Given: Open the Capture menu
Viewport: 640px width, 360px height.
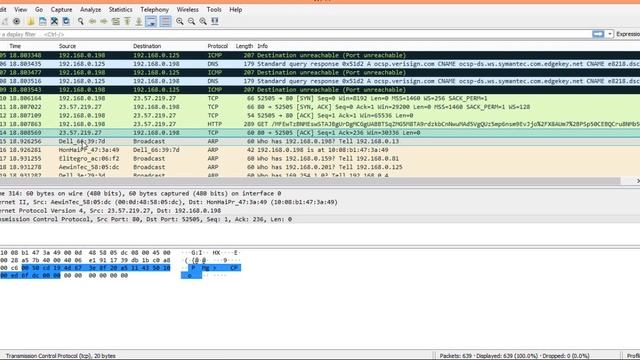Looking at the screenshot, I should click(61, 9).
